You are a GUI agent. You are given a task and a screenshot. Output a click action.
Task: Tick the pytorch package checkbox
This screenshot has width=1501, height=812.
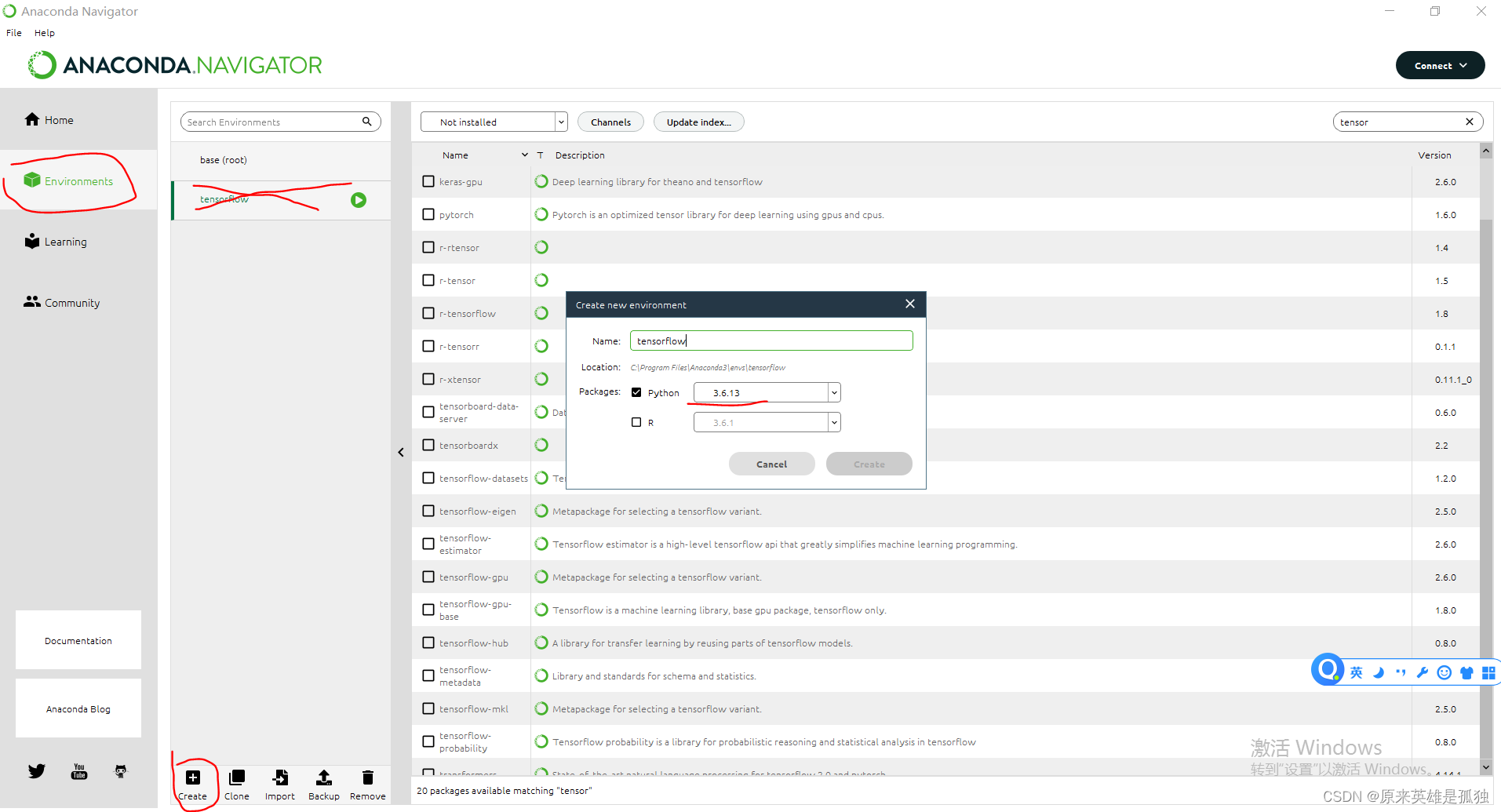click(428, 214)
